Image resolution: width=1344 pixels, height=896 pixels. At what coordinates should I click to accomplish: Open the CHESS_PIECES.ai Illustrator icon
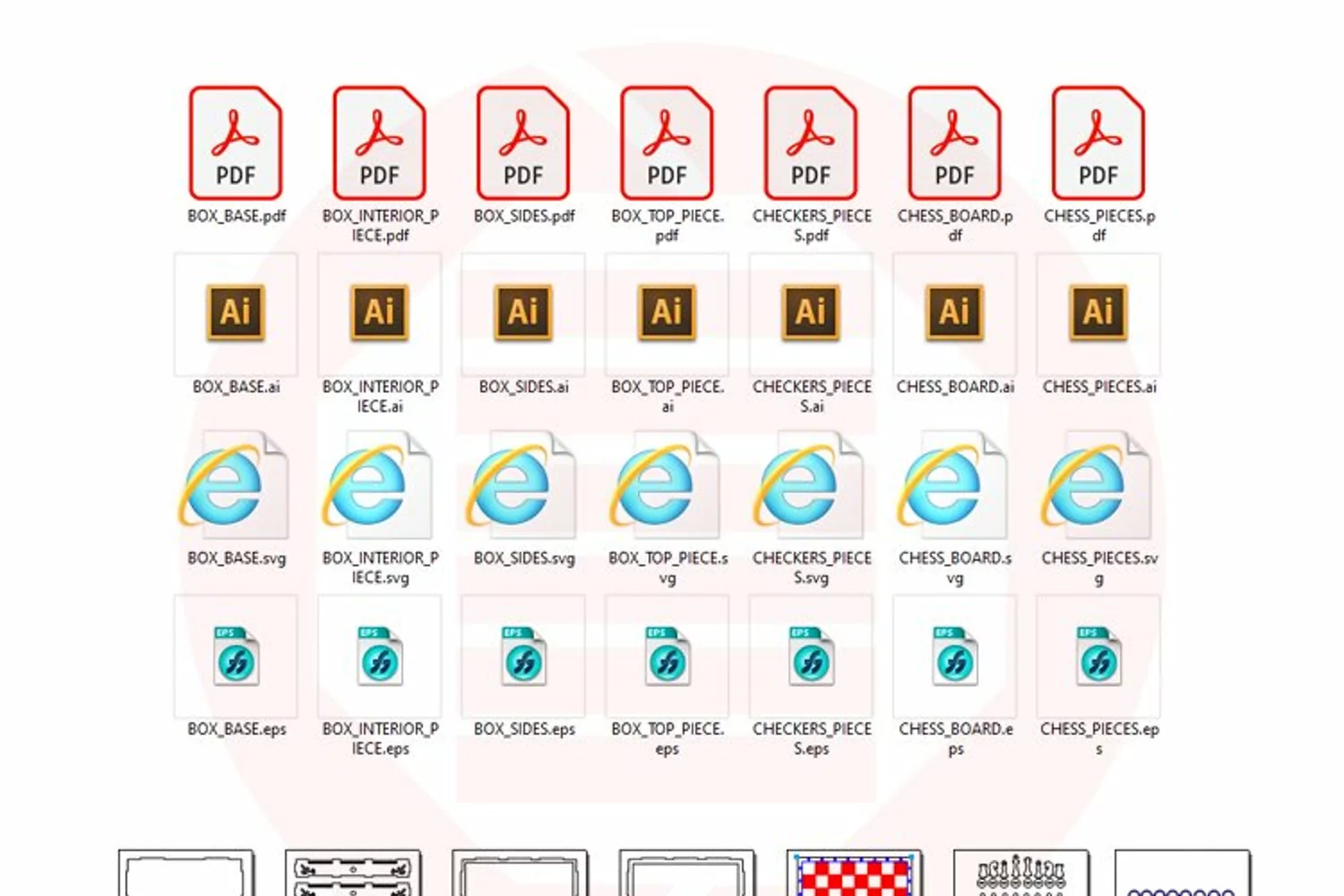(x=1098, y=313)
